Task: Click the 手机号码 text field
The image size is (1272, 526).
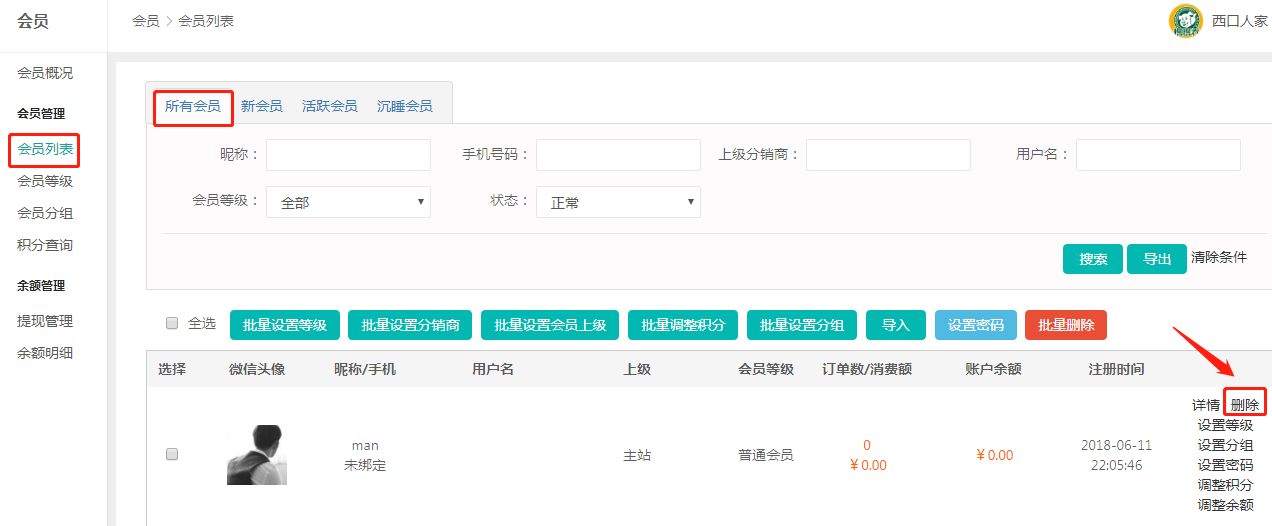Action: 618,155
